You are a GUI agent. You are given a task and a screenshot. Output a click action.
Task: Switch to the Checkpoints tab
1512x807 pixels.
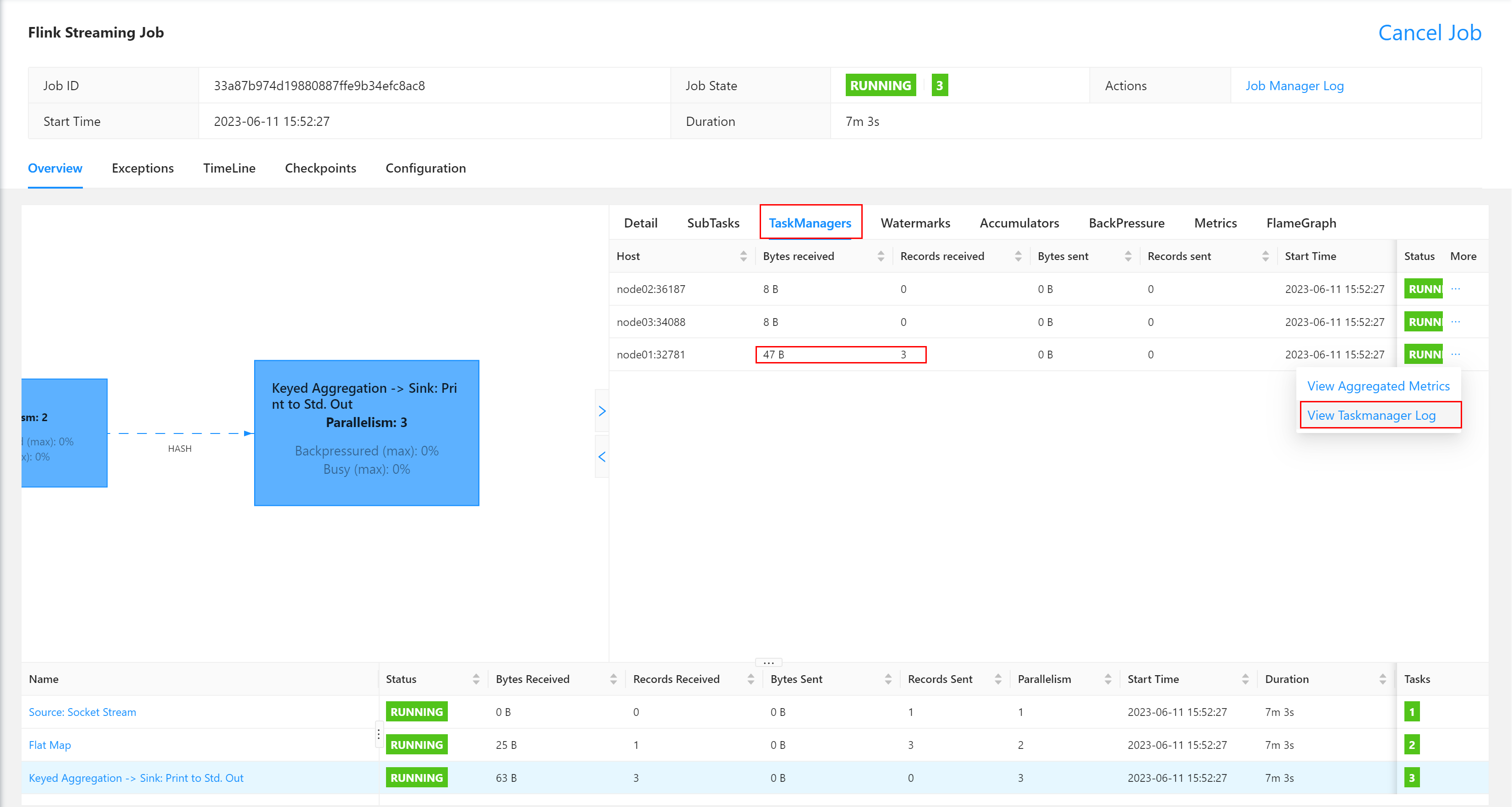[x=321, y=168]
